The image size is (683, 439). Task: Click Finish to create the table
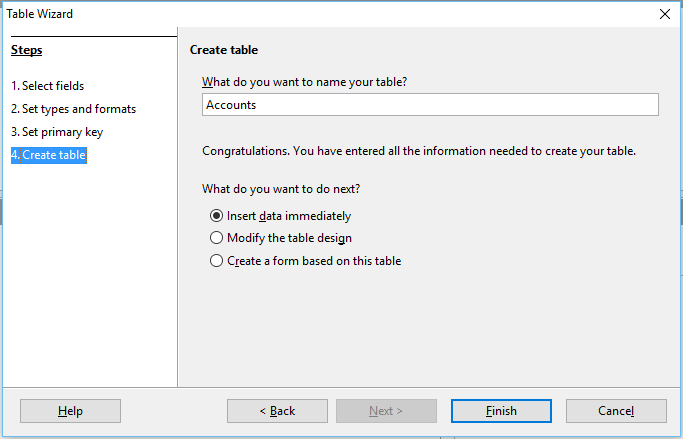point(501,411)
